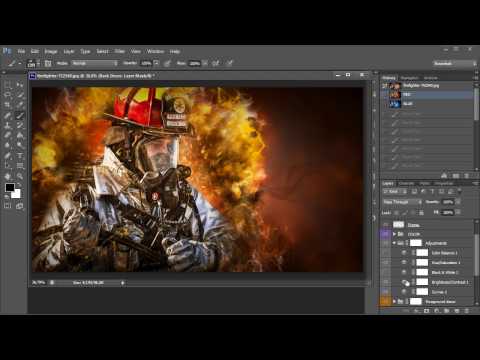
Task: Toggle visibility of the Adjustments group
Action: [386, 243]
